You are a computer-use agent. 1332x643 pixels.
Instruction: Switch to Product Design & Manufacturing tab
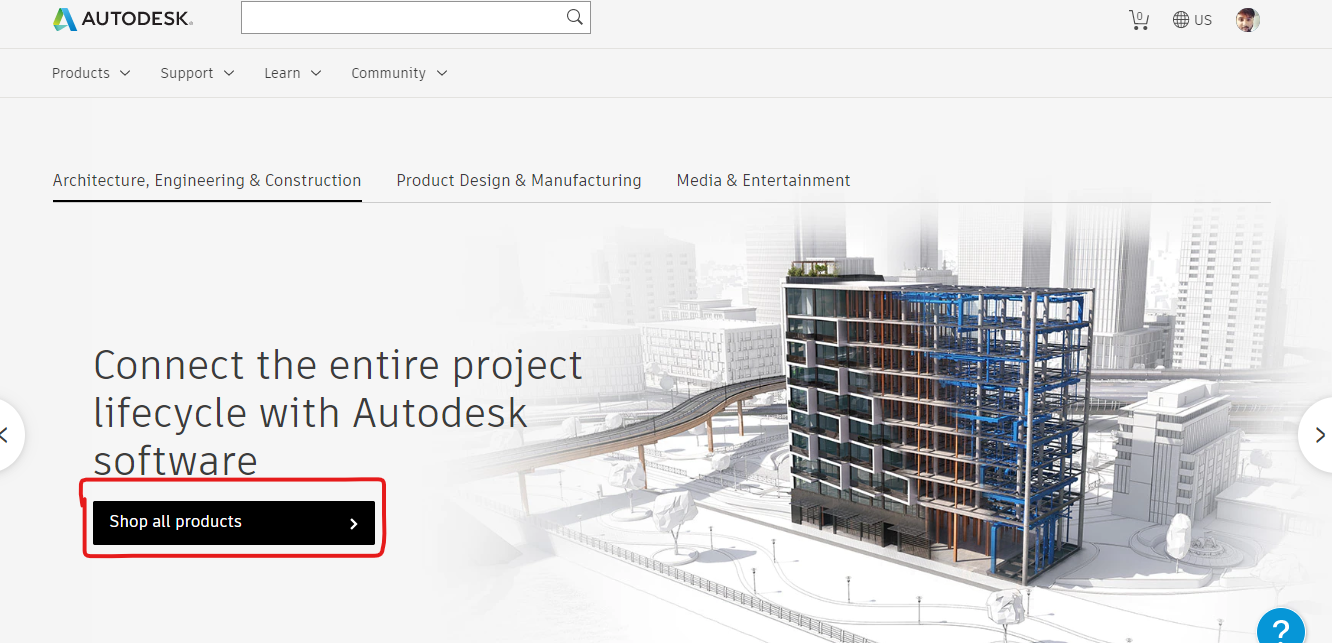pyautogui.click(x=519, y=181)
